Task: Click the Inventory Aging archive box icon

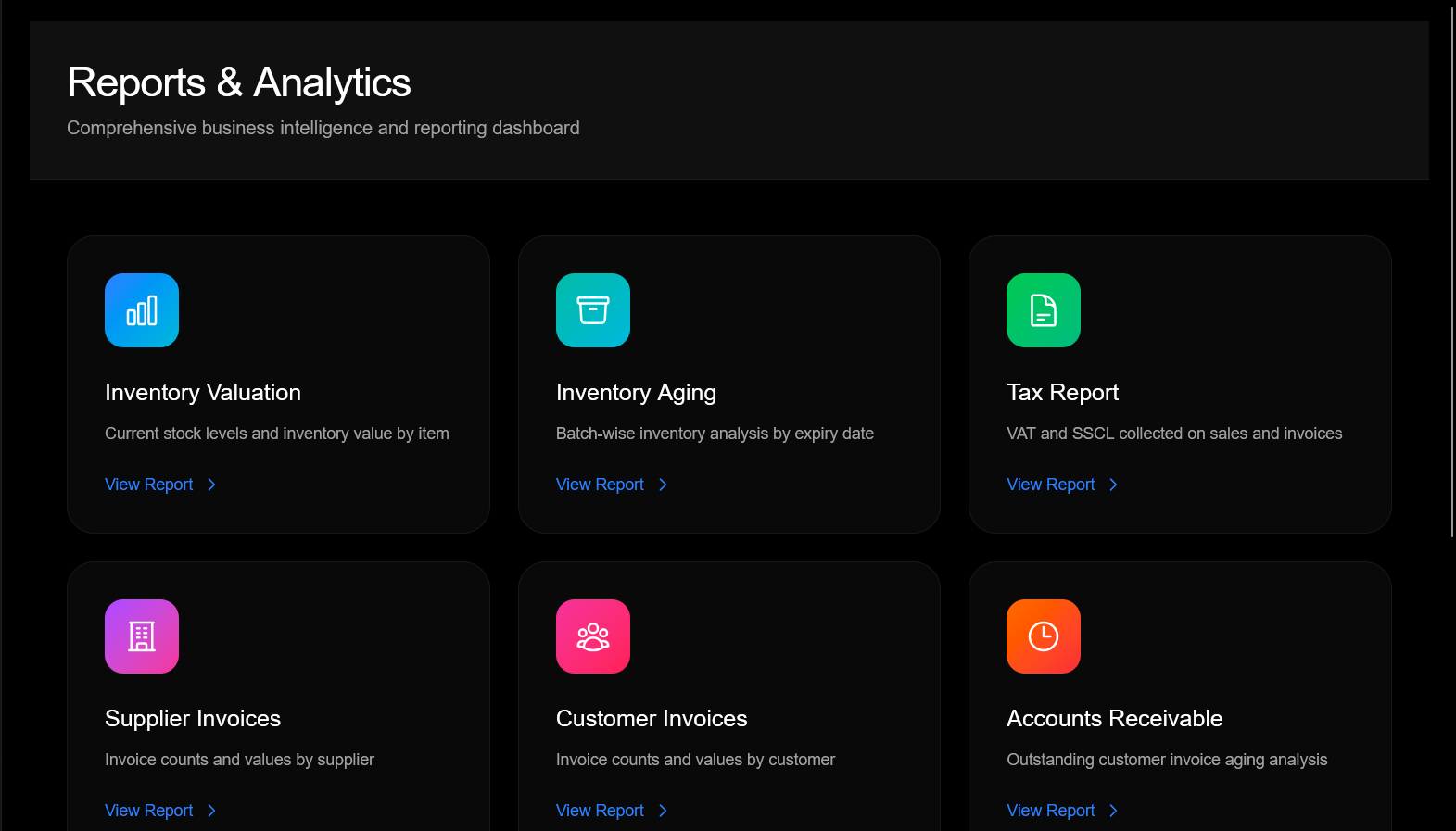Action: pyautogui.click(x=593, y=310)
